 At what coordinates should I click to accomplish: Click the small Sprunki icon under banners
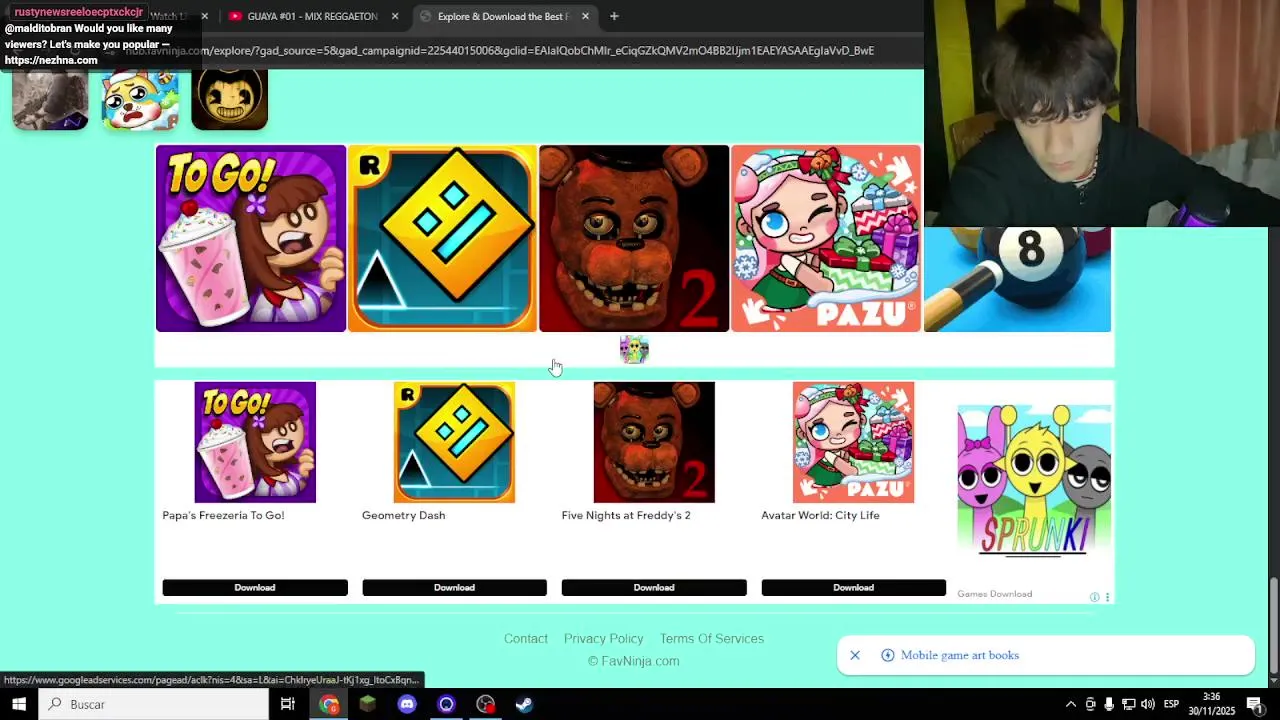[634, 349]
